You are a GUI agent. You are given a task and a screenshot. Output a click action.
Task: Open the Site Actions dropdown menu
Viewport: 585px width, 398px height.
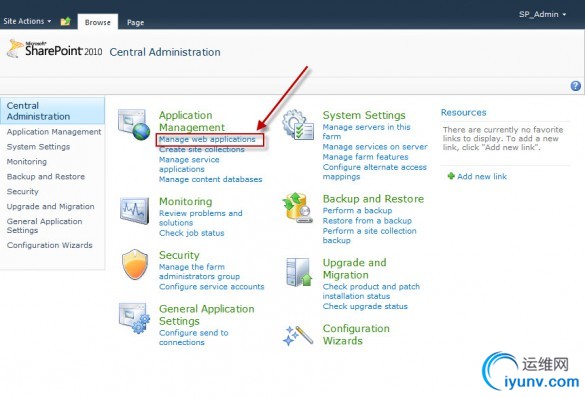click(27, 21)
